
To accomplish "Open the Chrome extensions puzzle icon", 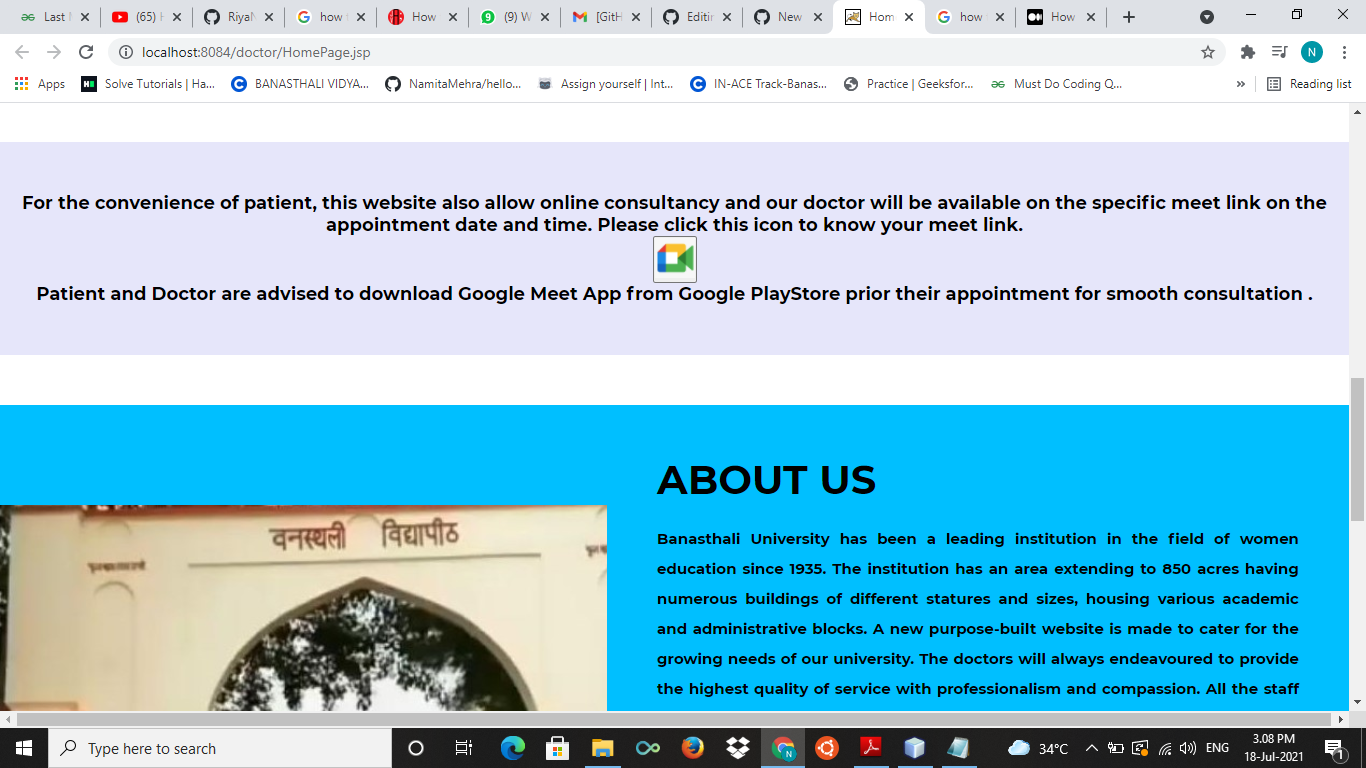I will (1247, 52).
